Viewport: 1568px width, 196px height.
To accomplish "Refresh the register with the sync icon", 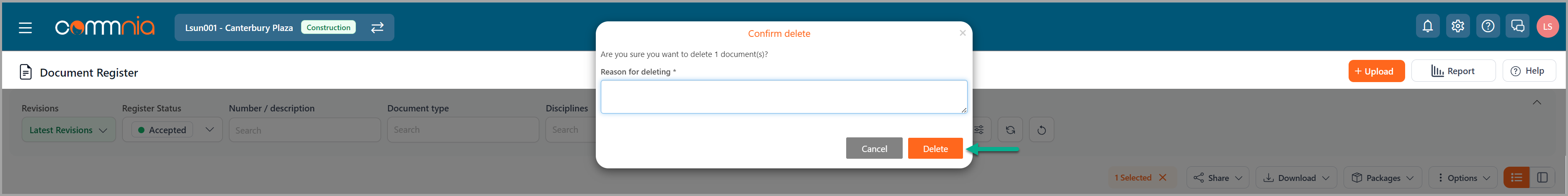I will (x=1010, y=130).
